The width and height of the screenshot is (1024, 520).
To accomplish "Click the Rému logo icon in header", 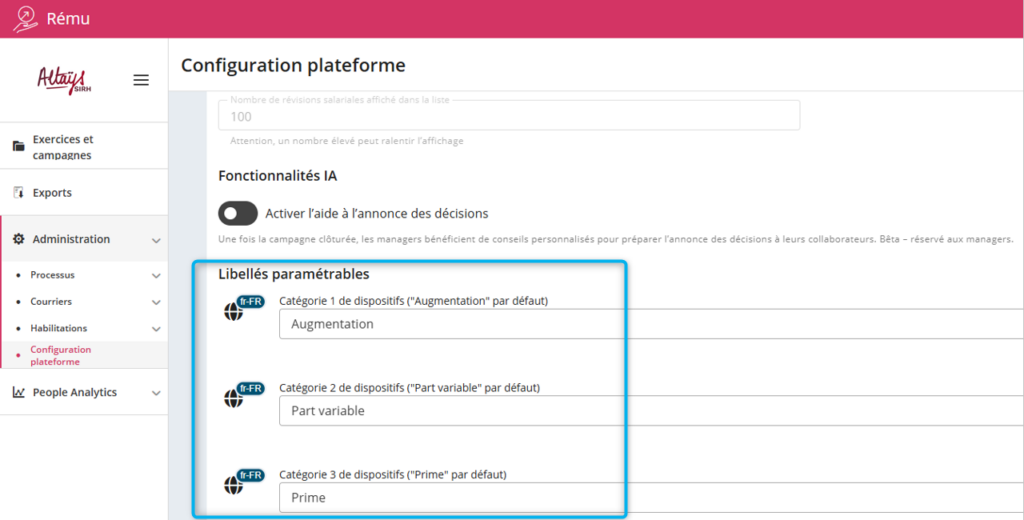I will [x=25, y=18].
